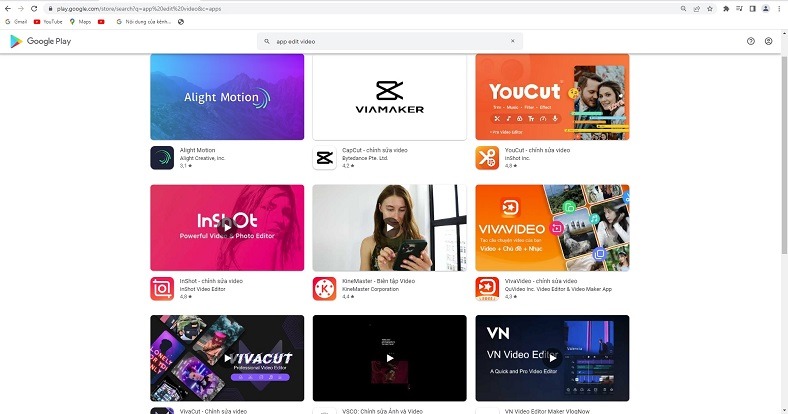Open the YouCut banner image
The height and width of the screenshot is (414, 788).
(x=552, y=97)
